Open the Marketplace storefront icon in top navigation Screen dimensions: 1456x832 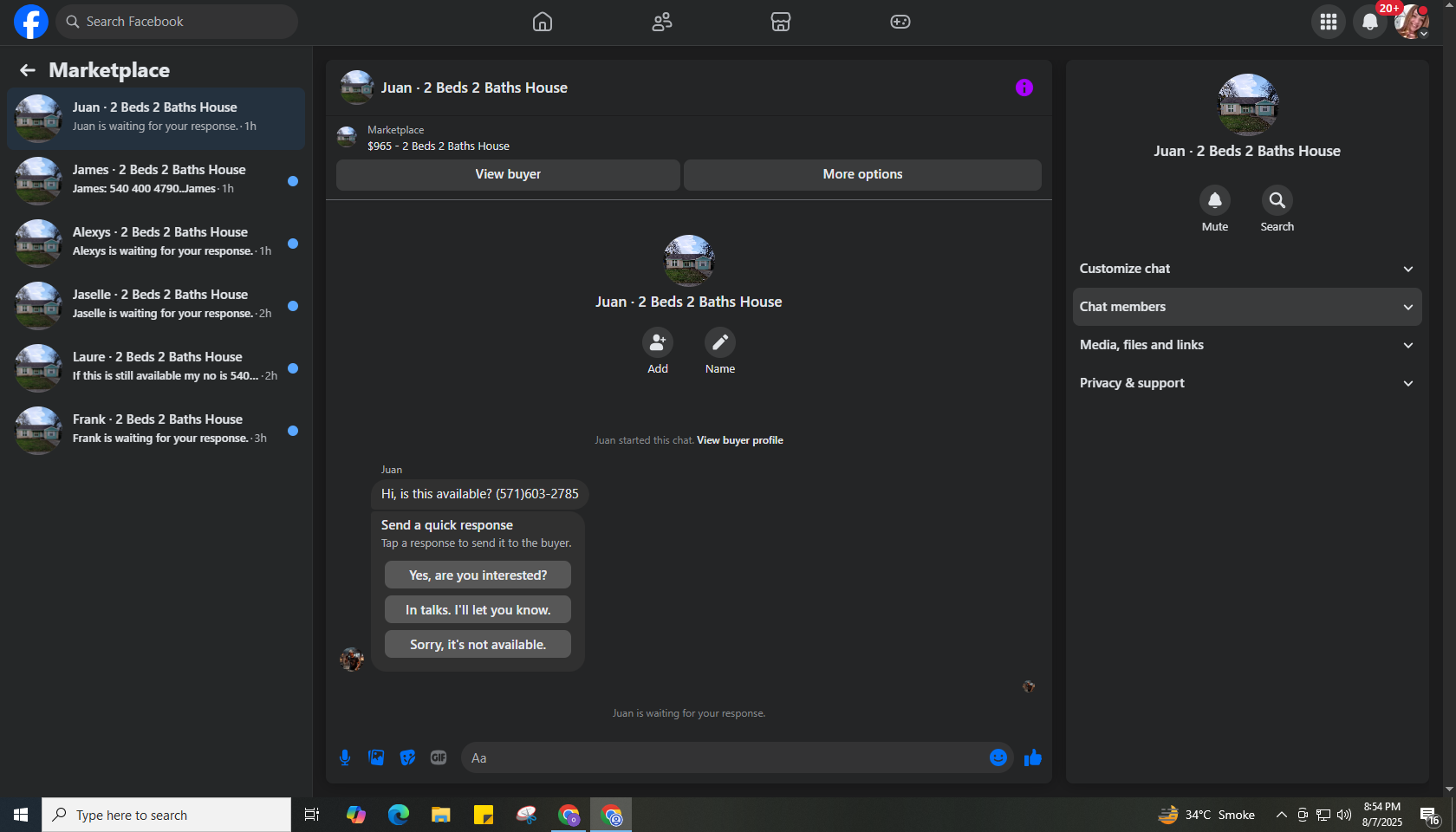pos(781,22)
